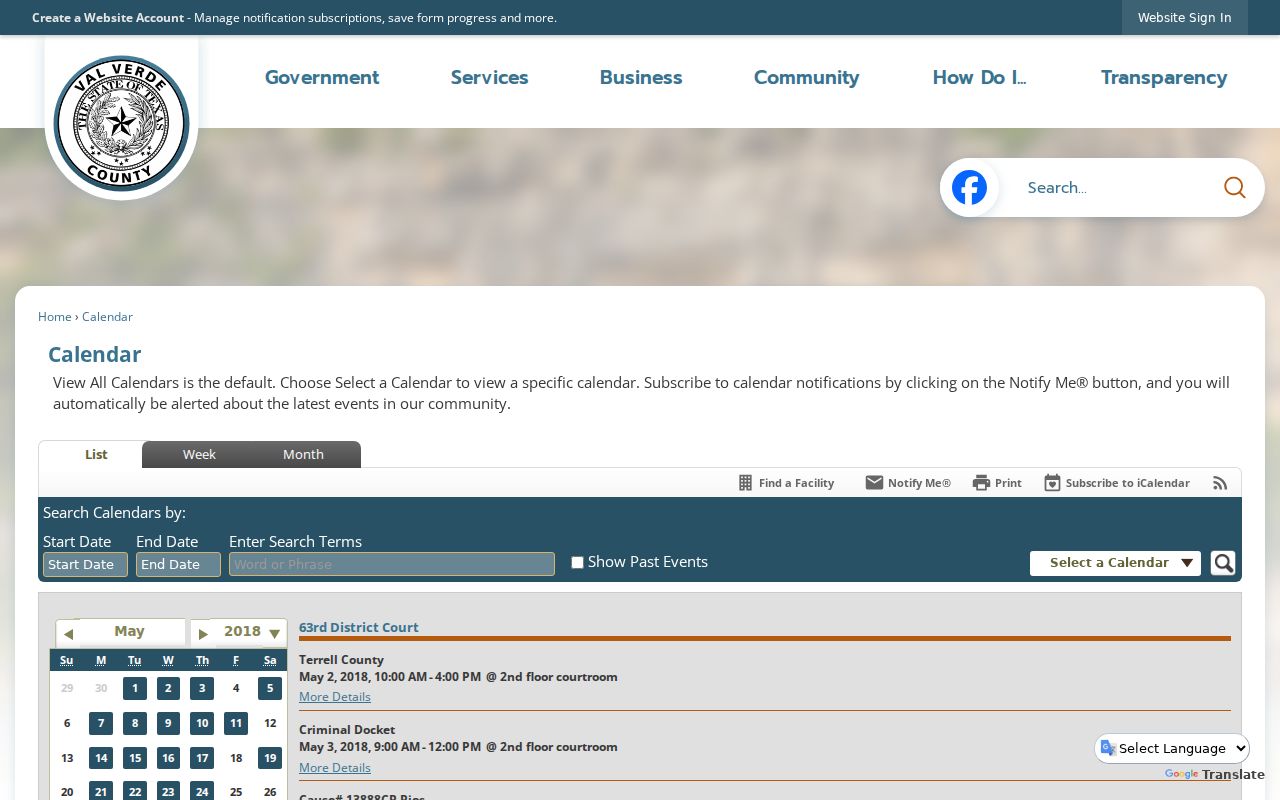Open the RSS feed icon
Image resolution: width=1280 pixels, height=800 pixels.
click(x=1220, y=483)
